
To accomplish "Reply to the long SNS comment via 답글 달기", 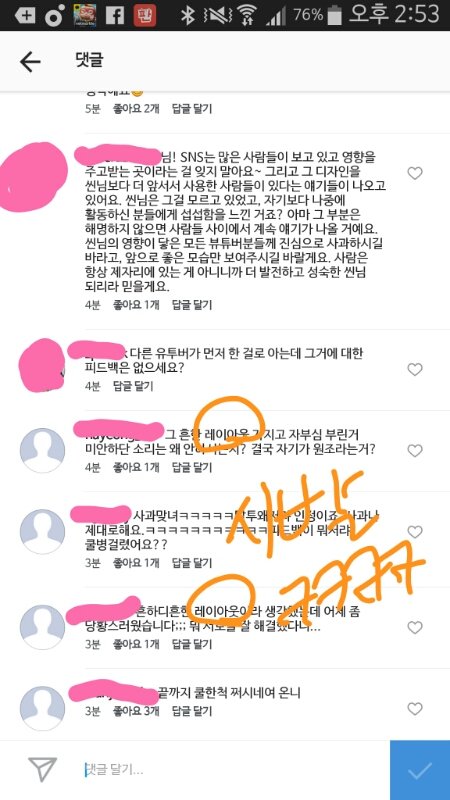I will click(192, 305).
